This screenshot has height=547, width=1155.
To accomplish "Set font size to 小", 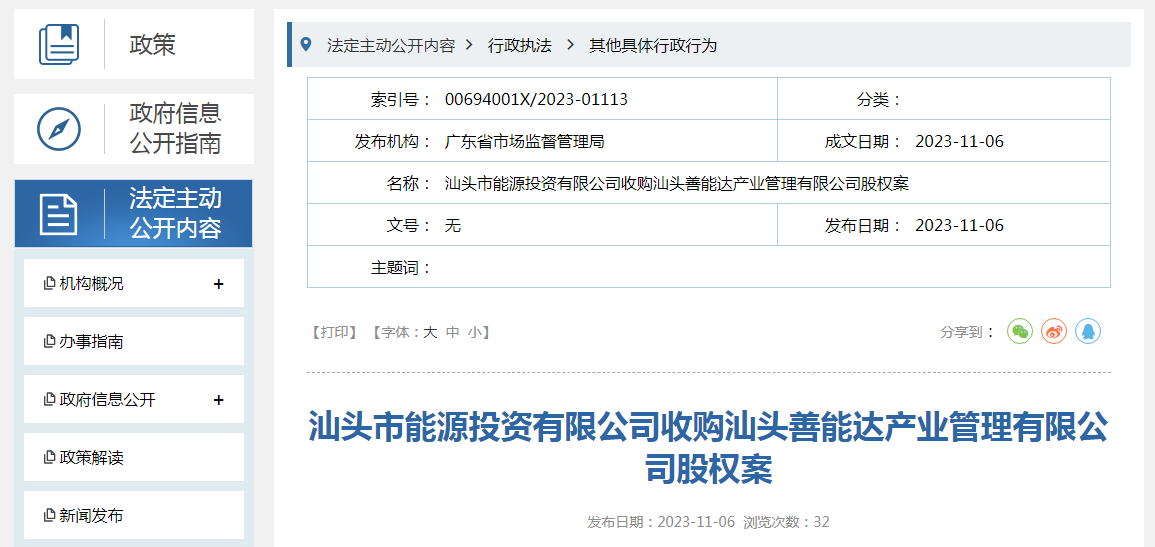I will click(x=474, y=332).
